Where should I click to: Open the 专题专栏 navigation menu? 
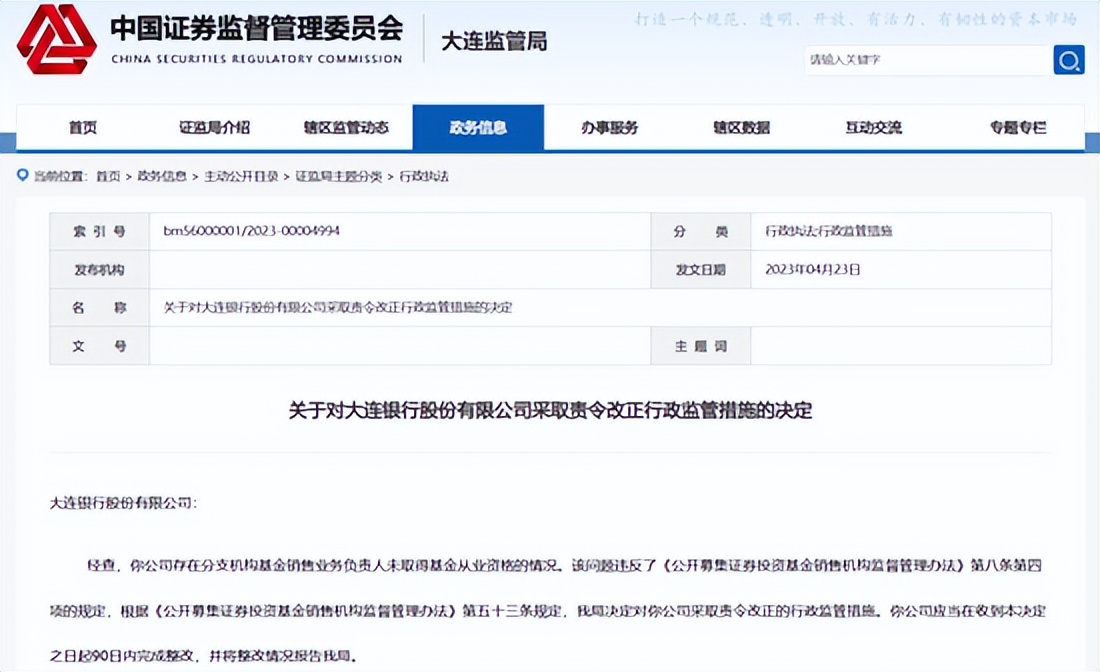pos(1015,128)
